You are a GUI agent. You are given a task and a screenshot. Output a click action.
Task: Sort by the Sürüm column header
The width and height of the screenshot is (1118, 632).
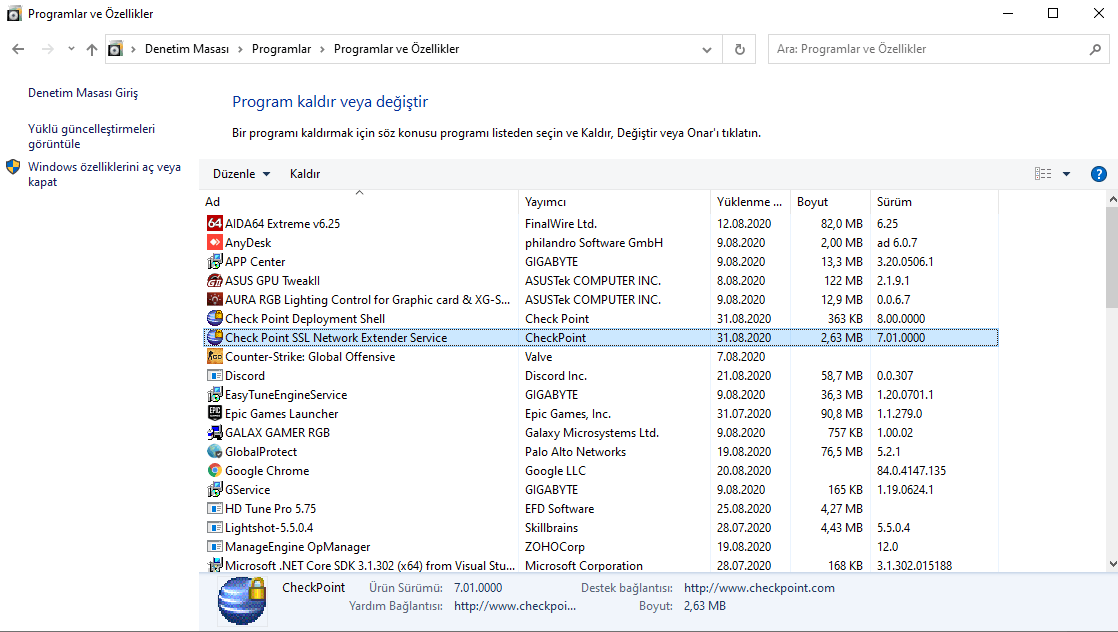point(935,202)
